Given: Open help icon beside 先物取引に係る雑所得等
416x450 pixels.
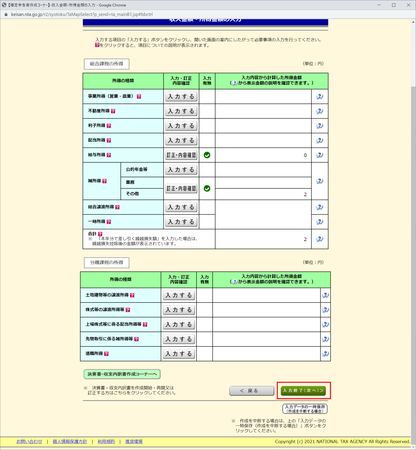Looking at the screenshot, I should click(x=137, y=339).
